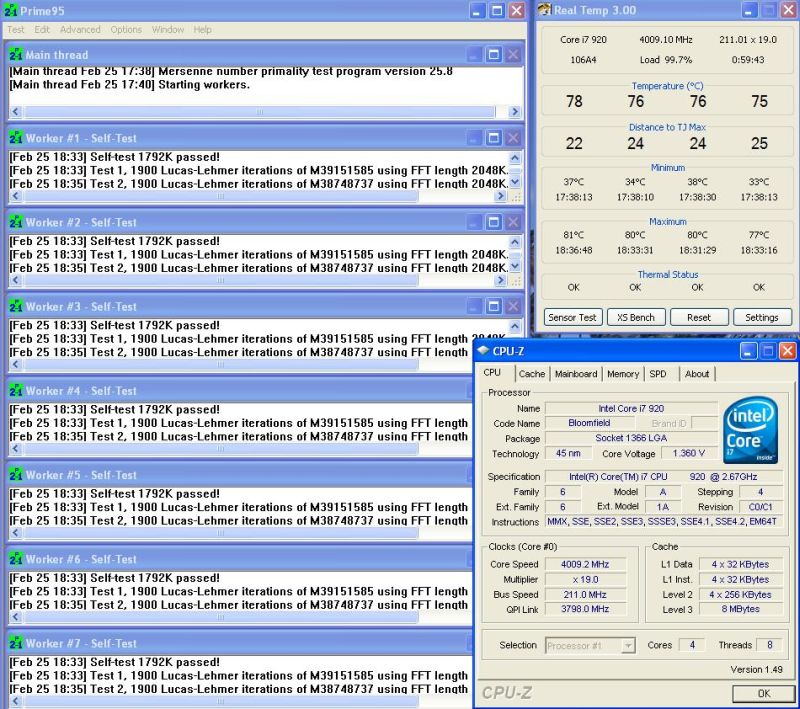This screenshot has height=709, width=800.
Task: Click Main thread horizontal scroll left arrow
Action: point(16,112)
